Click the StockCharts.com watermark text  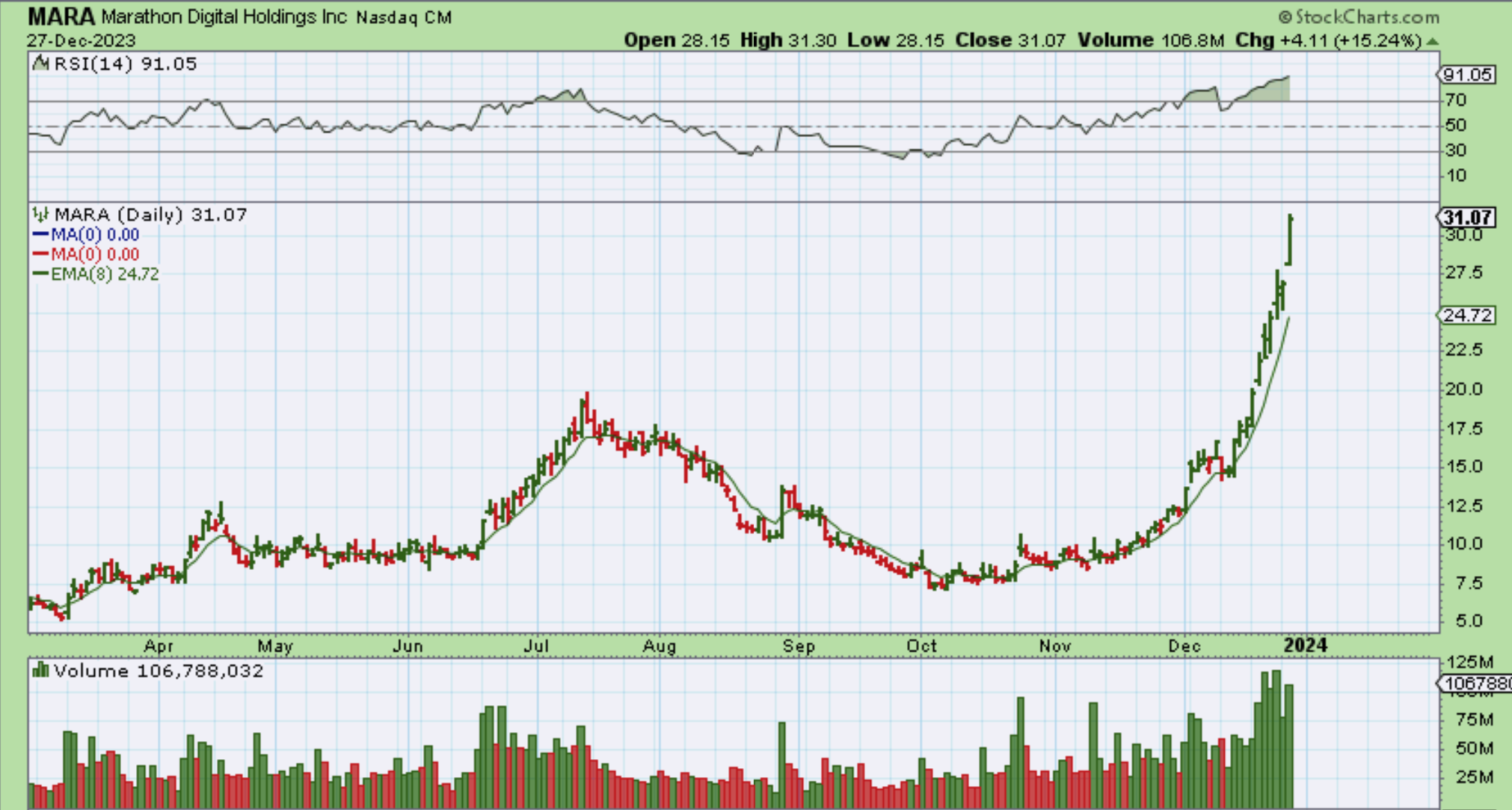pyautogui.click(x=1368, y=16)
